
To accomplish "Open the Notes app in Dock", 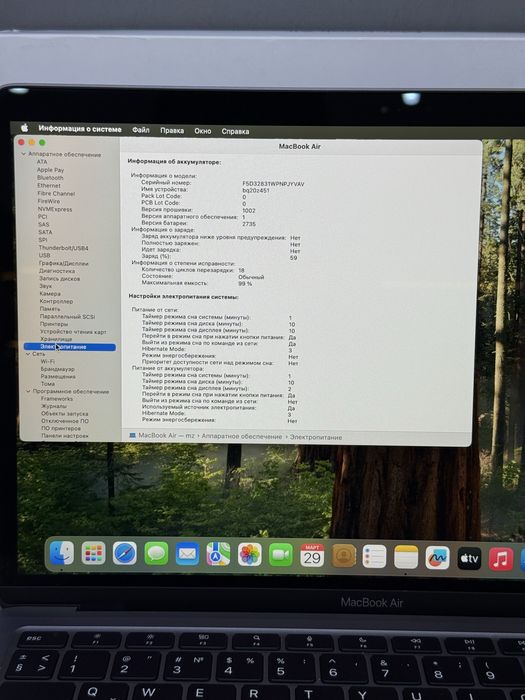I will tap(406, 557).
